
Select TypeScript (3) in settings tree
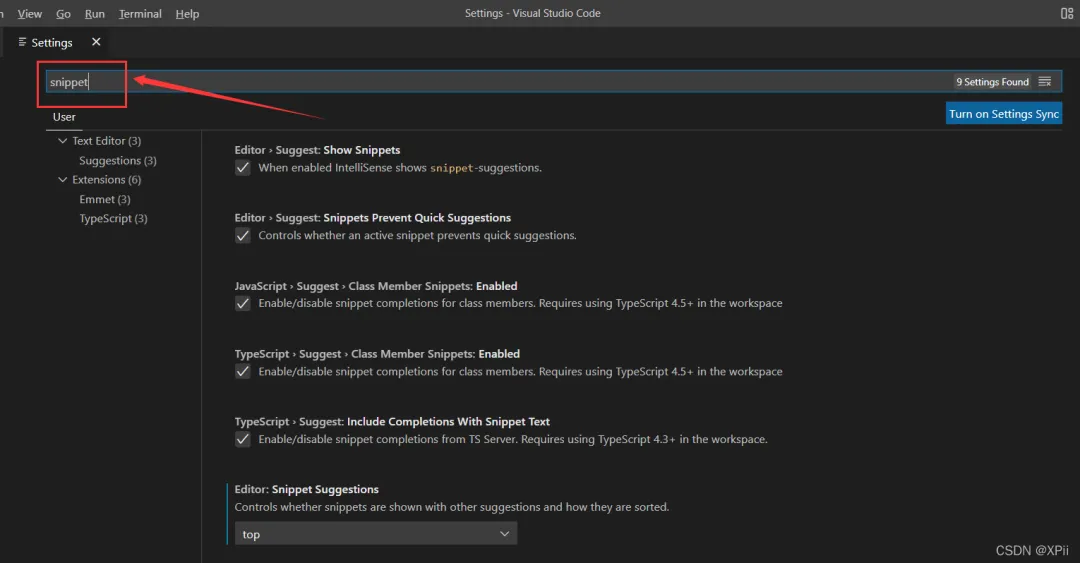[x=114, y=218]
